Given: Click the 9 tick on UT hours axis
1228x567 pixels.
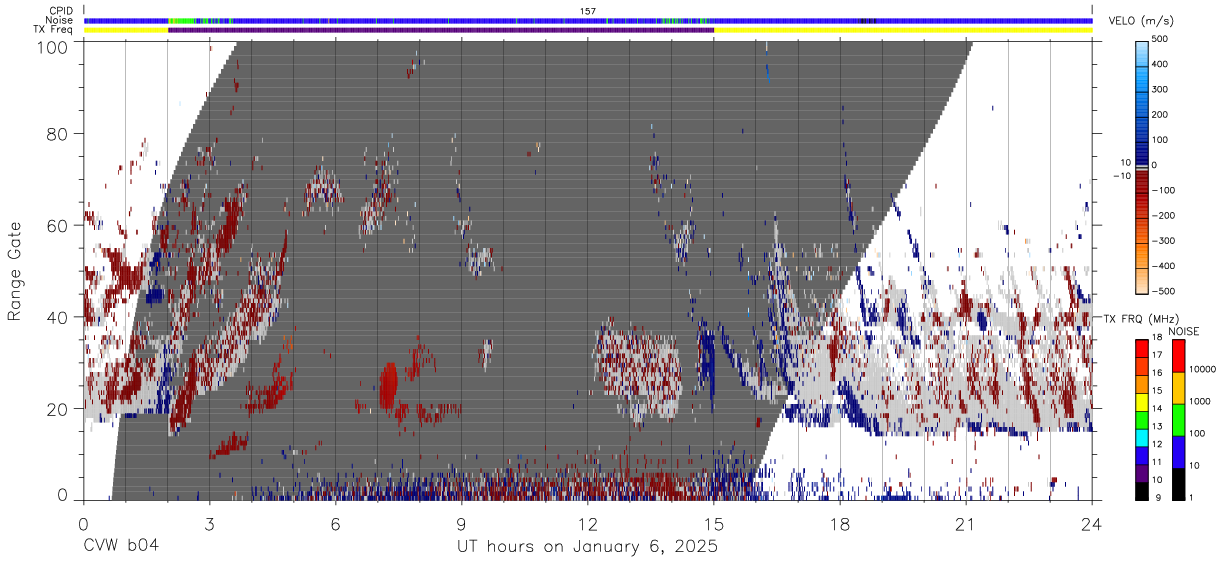Looking at the screenshot, I should [462, 522].
